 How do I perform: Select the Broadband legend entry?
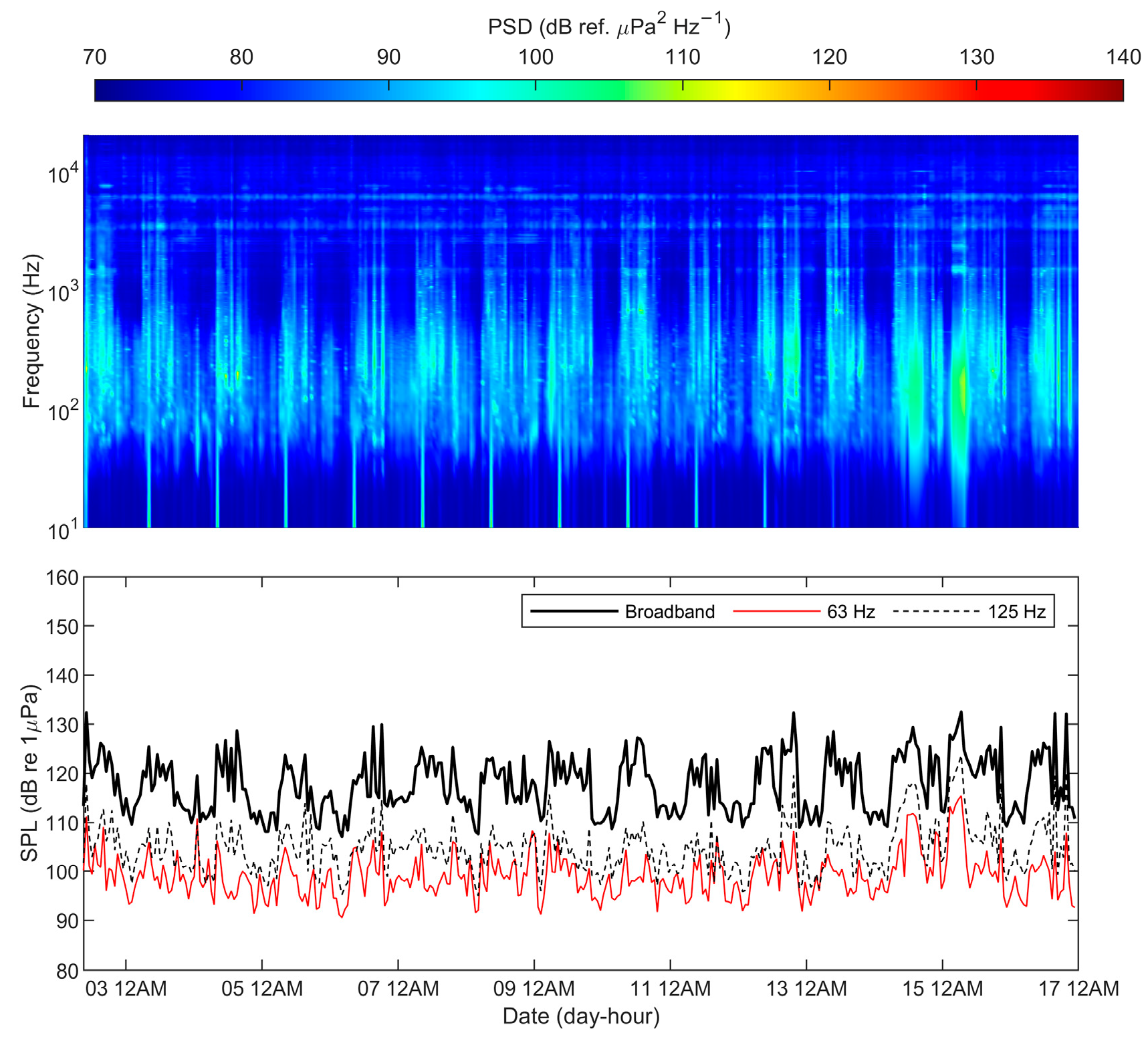tap(669, 612)
